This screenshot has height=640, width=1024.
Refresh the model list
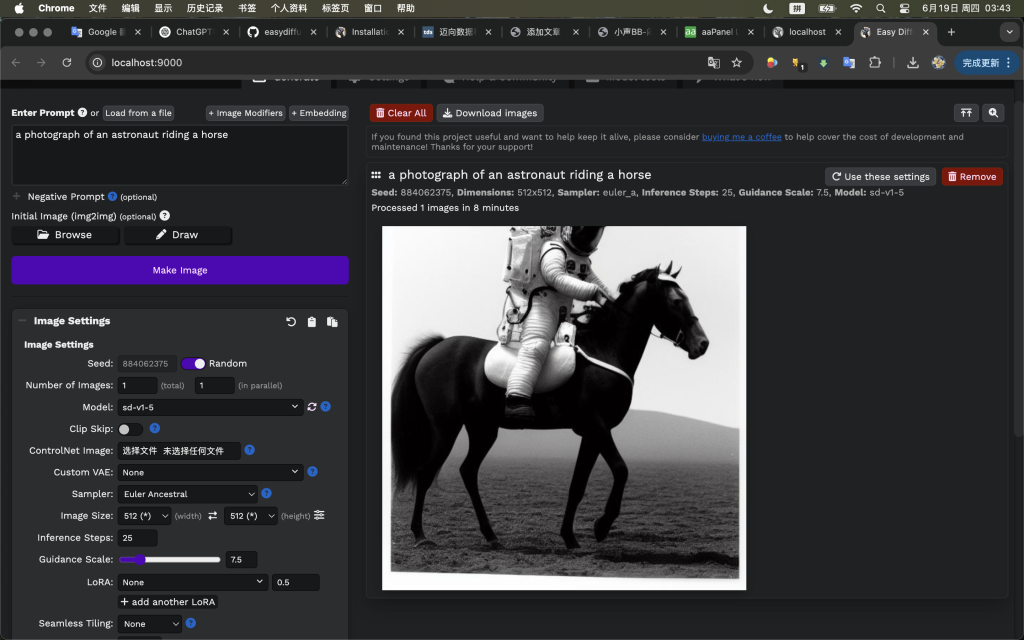[x=312, y=407]
